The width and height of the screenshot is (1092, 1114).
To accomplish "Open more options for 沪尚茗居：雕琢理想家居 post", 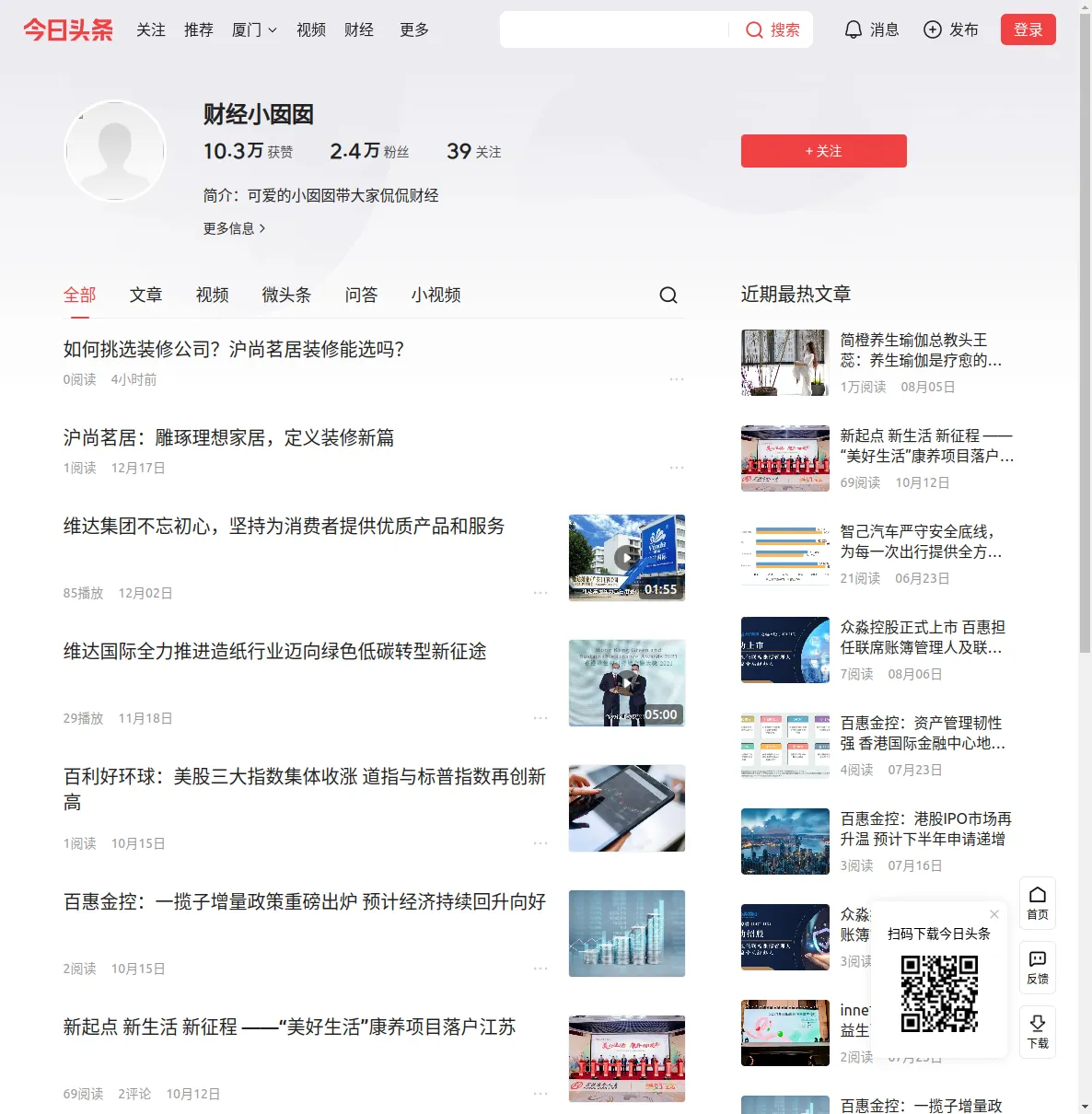I will (677, 468).
